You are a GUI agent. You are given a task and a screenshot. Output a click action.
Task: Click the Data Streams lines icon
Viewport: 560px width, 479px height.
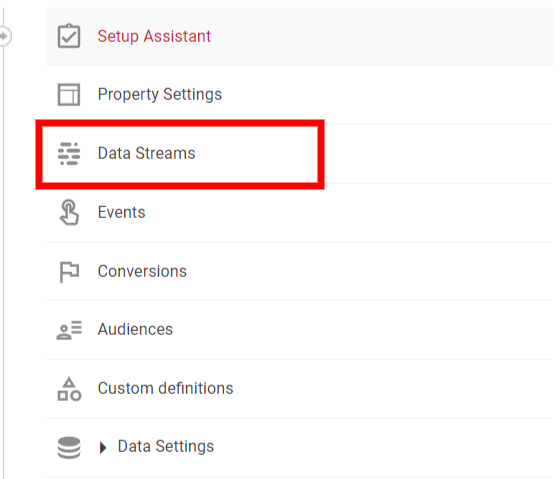click(x=69, y=154)
